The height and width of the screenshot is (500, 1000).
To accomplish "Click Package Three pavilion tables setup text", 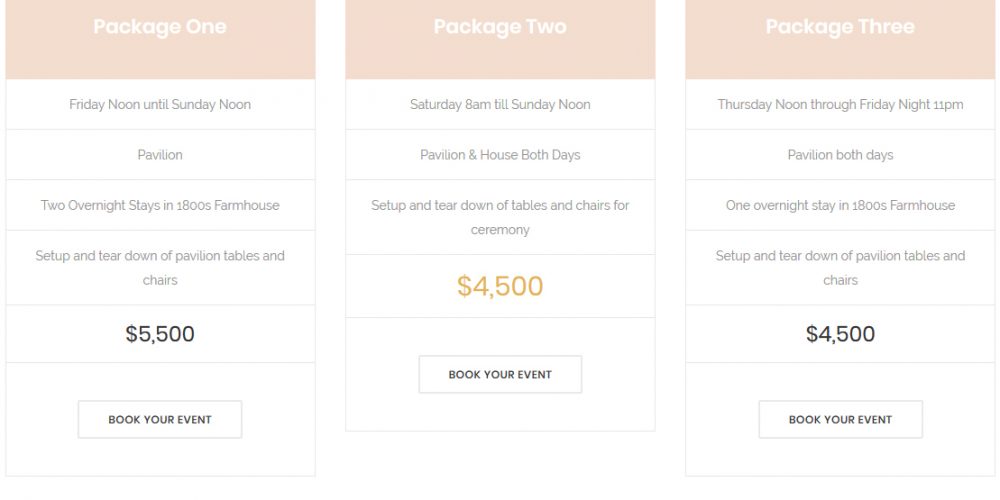I will 840,268.
